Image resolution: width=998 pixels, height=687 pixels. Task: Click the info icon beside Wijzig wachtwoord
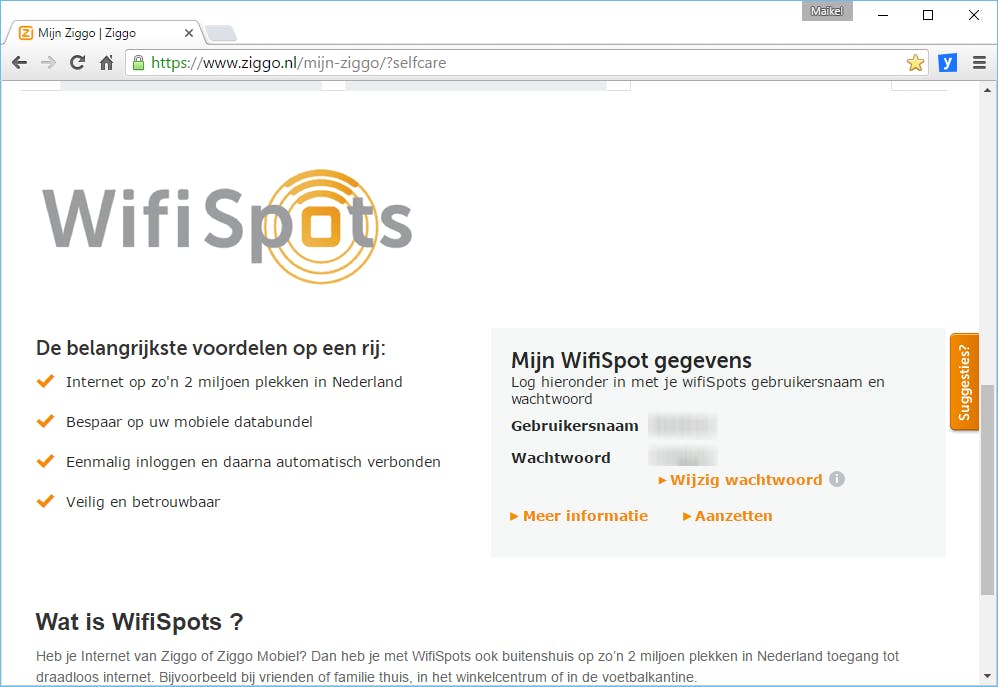(837, 479)
